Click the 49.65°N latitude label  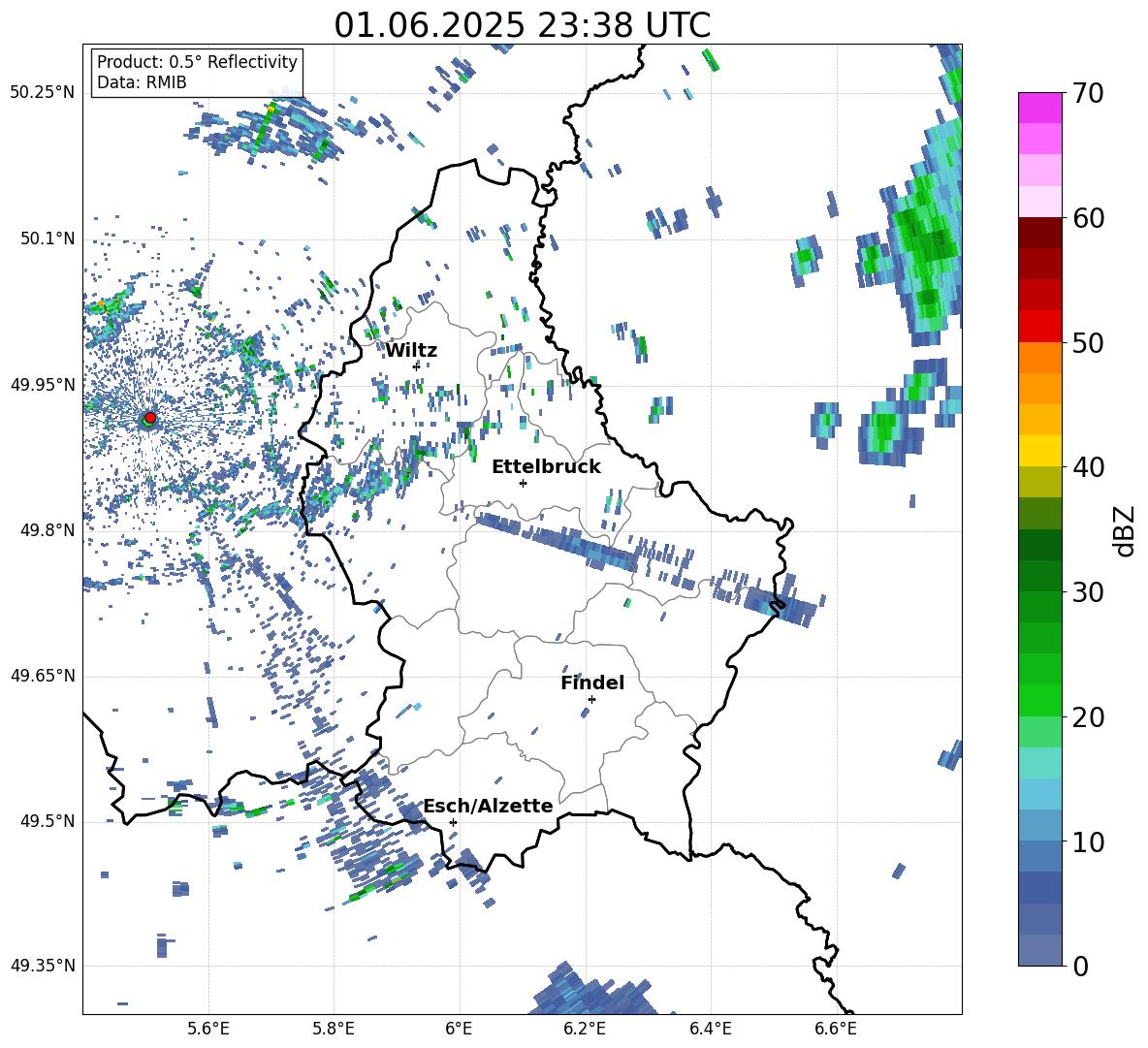pos(43,676)
